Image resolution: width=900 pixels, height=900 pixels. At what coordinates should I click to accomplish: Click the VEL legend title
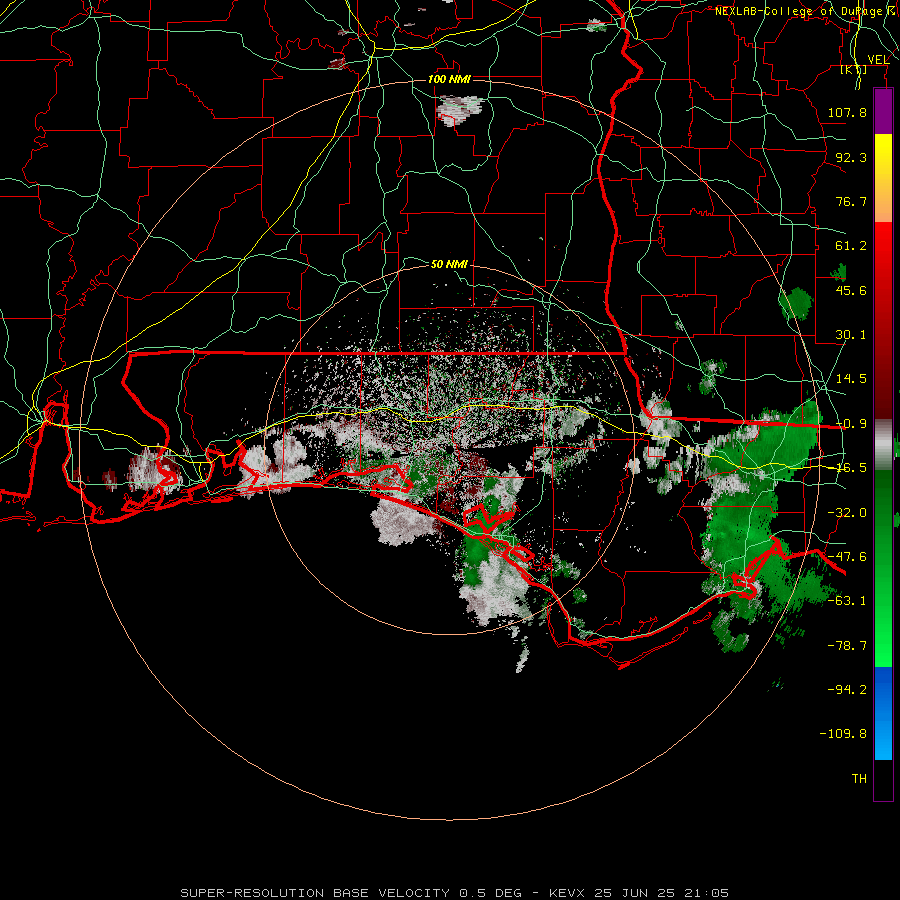[878, 60]
